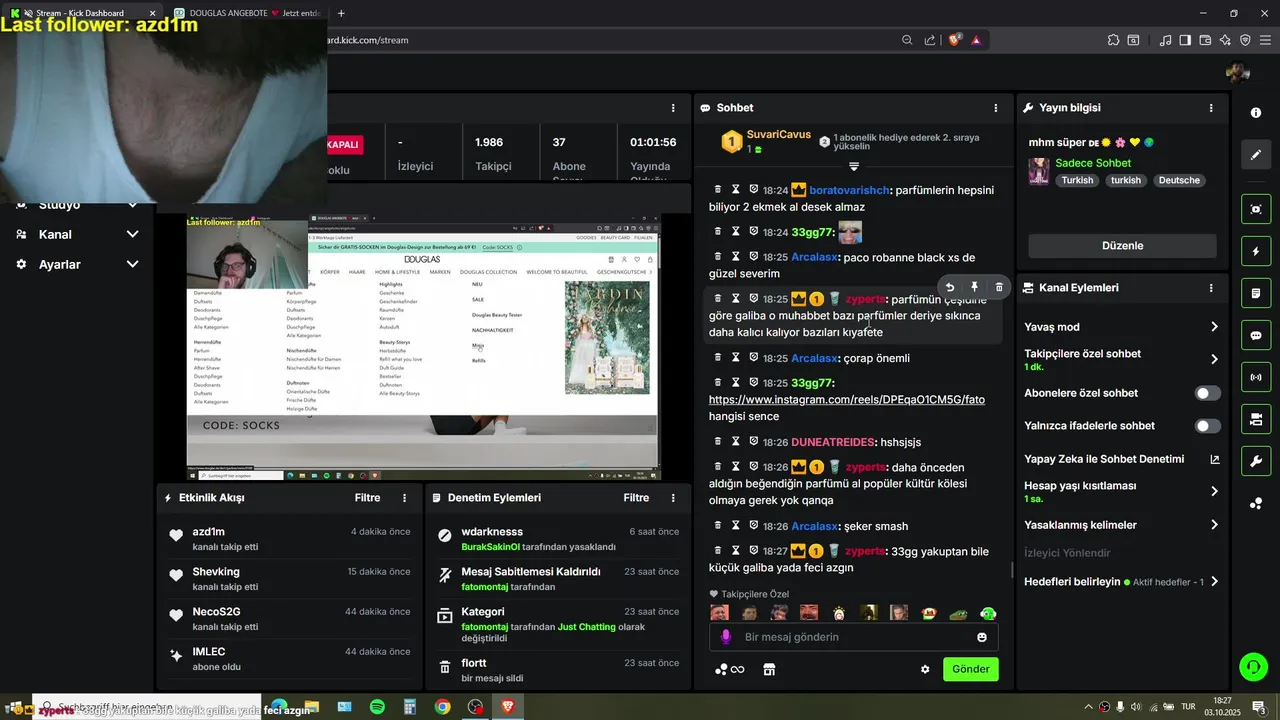
Task: Click username boratovarishch in chat
Action: (849, 189)
